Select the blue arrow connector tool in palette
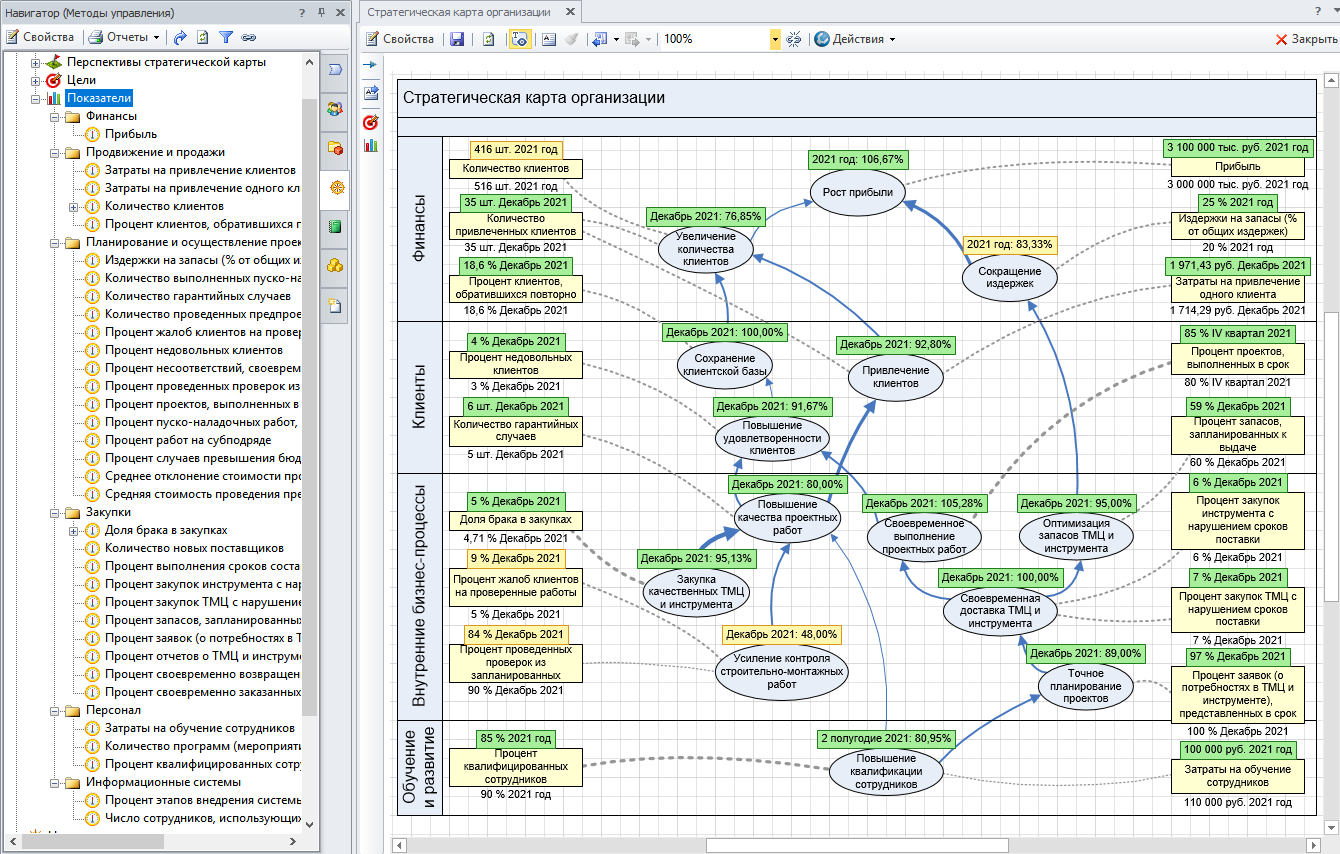This screenshot has height=854, width=1340. (x=370, y=65)
